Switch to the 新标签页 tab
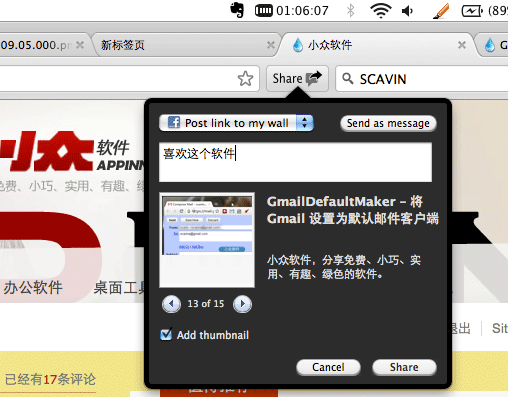 (187, 45)
